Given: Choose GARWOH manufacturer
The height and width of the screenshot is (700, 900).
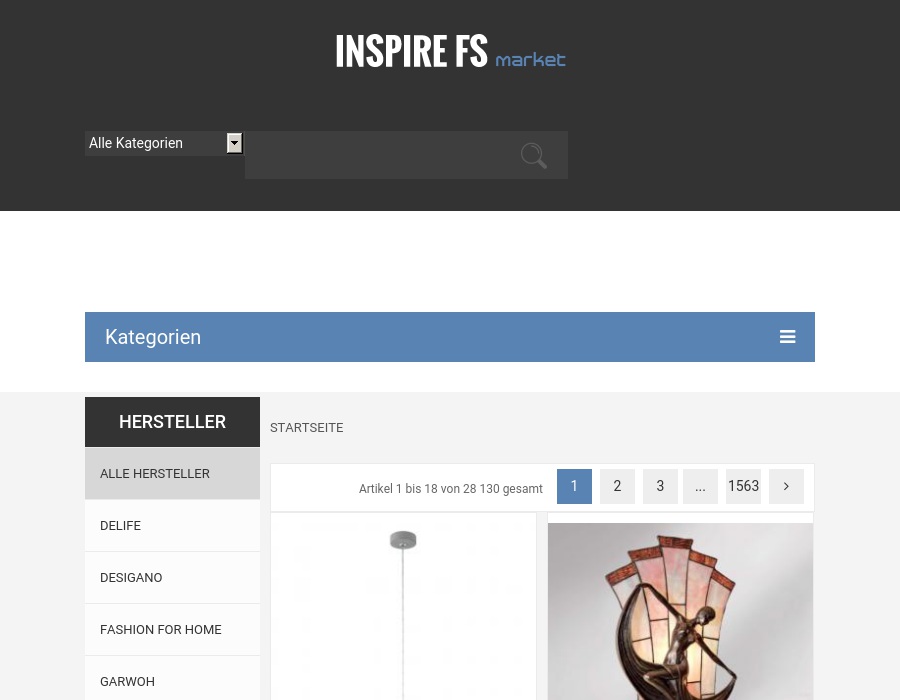Looking at the screenshot, I should pos(172,680).
